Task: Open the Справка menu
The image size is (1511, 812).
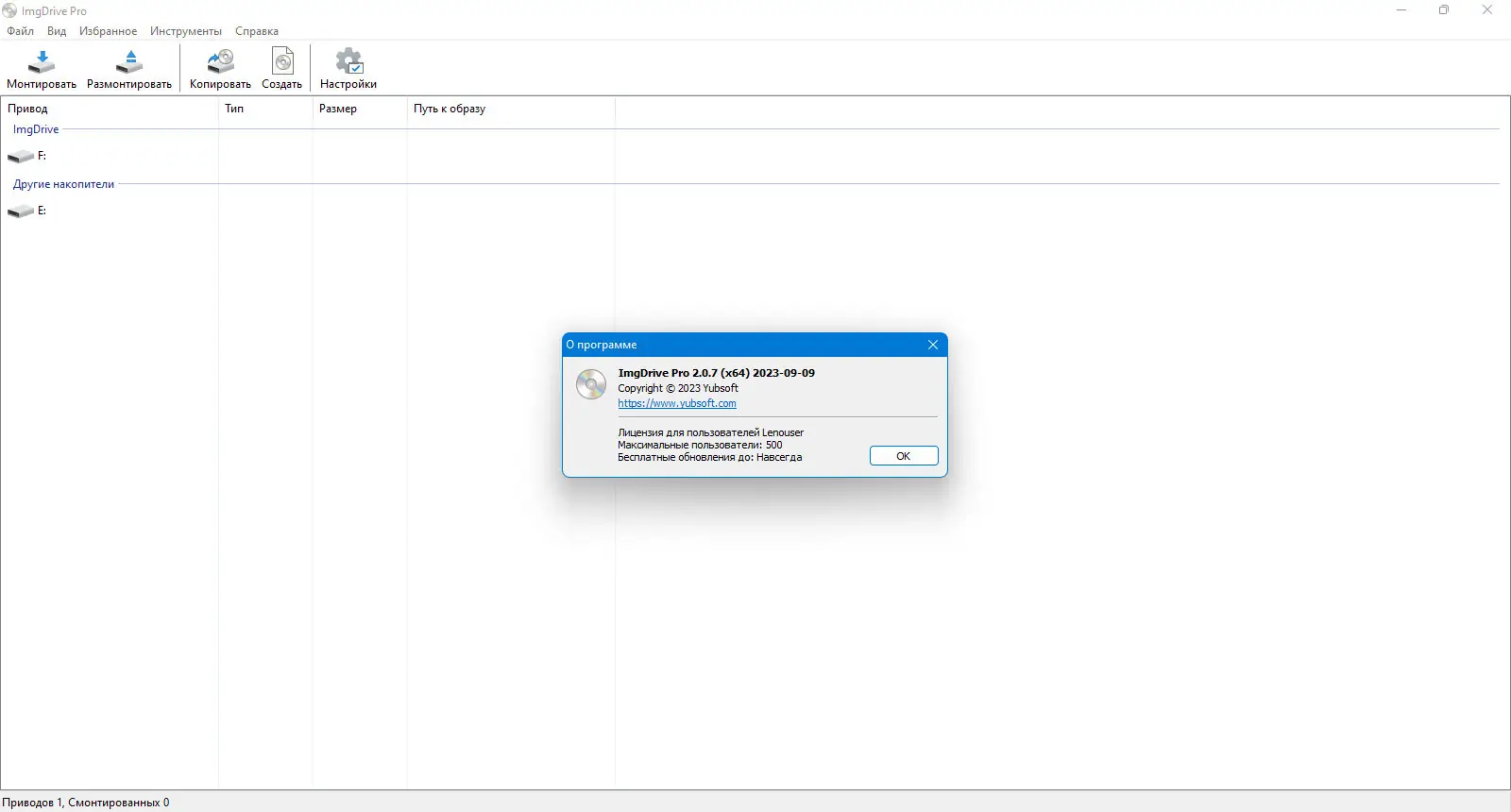Action: [x=257, y=31]
